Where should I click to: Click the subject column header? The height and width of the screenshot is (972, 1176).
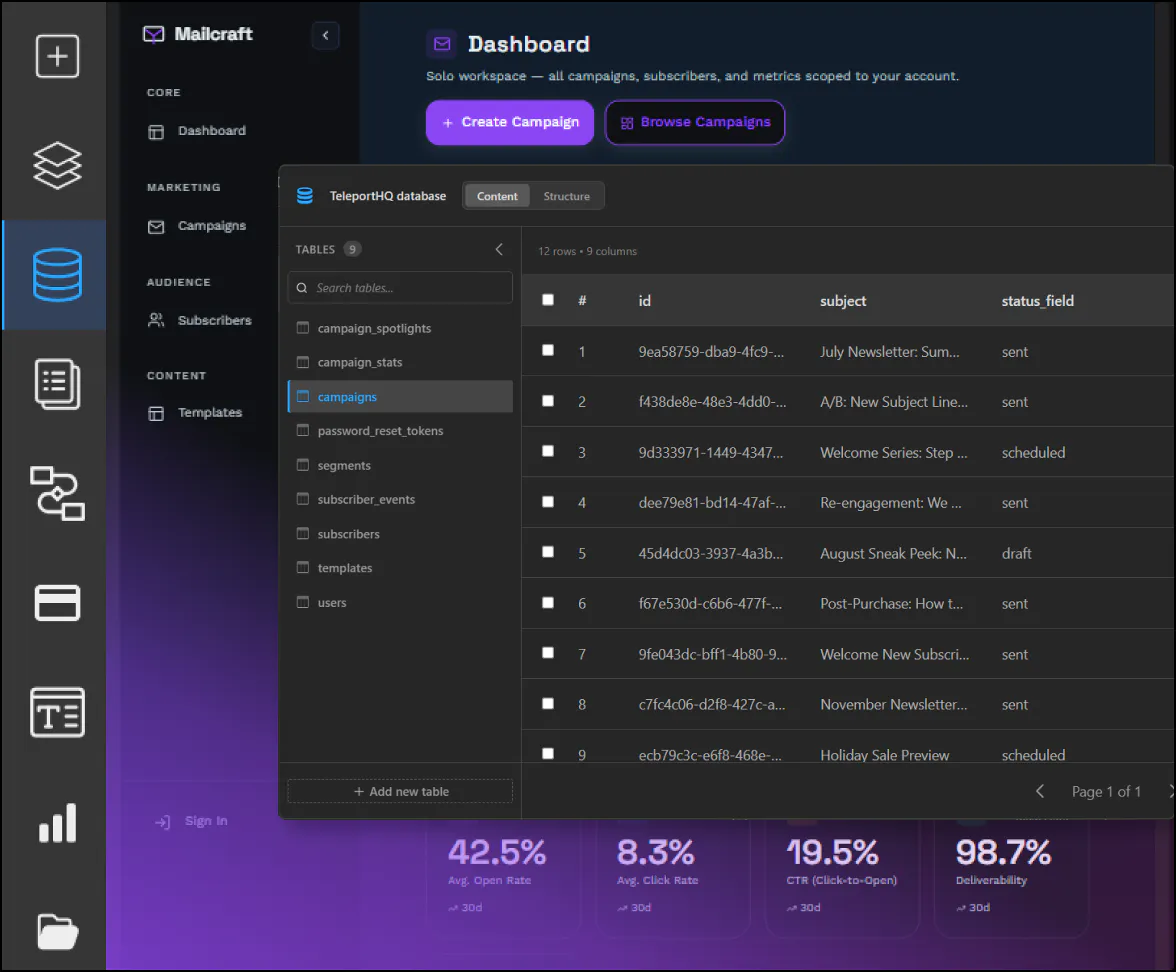tap(843, 301)
